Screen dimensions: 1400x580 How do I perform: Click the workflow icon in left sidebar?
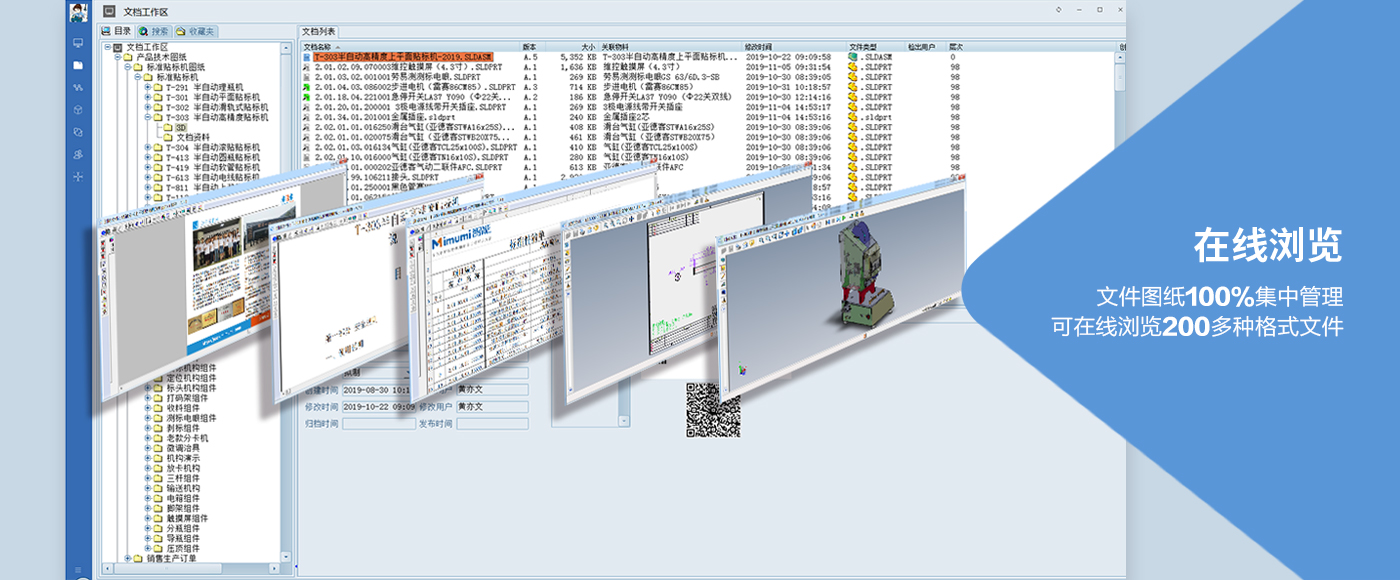click(78, 88)
